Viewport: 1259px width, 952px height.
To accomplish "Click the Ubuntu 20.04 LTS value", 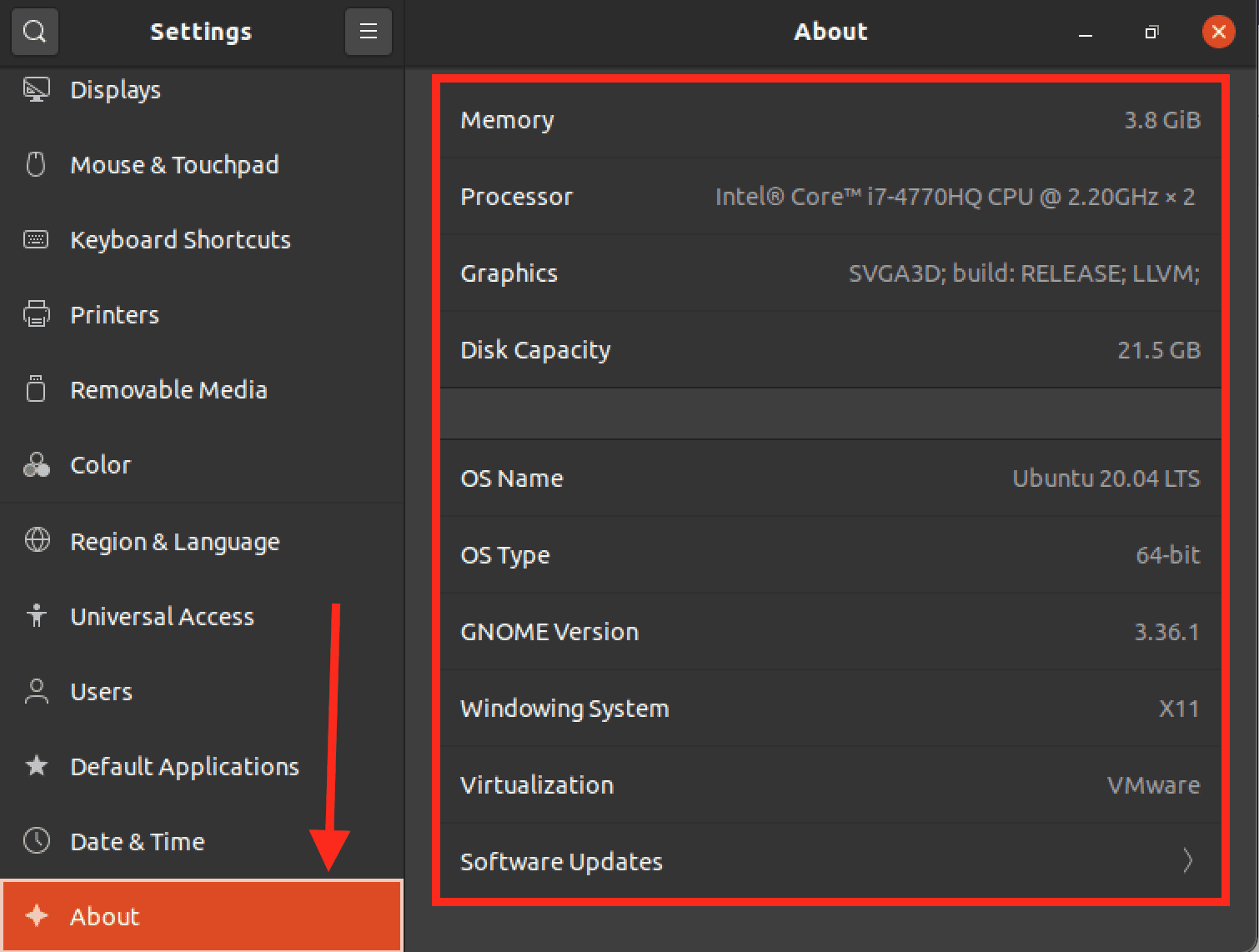I will point(1106,478).
